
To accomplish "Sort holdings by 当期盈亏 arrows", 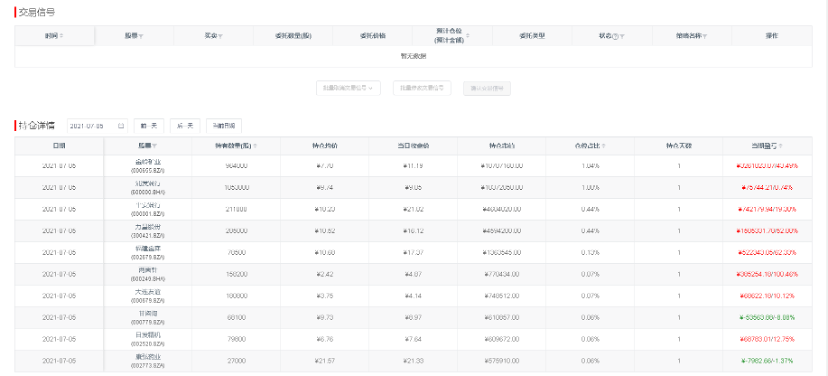I will pos(780,145).
